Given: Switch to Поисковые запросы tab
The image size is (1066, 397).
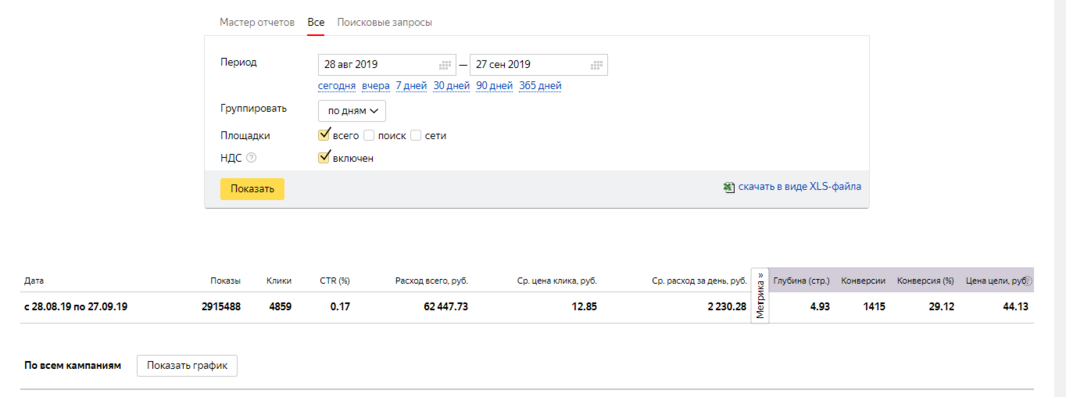Looking at the screenshot, I should (385, 22).
